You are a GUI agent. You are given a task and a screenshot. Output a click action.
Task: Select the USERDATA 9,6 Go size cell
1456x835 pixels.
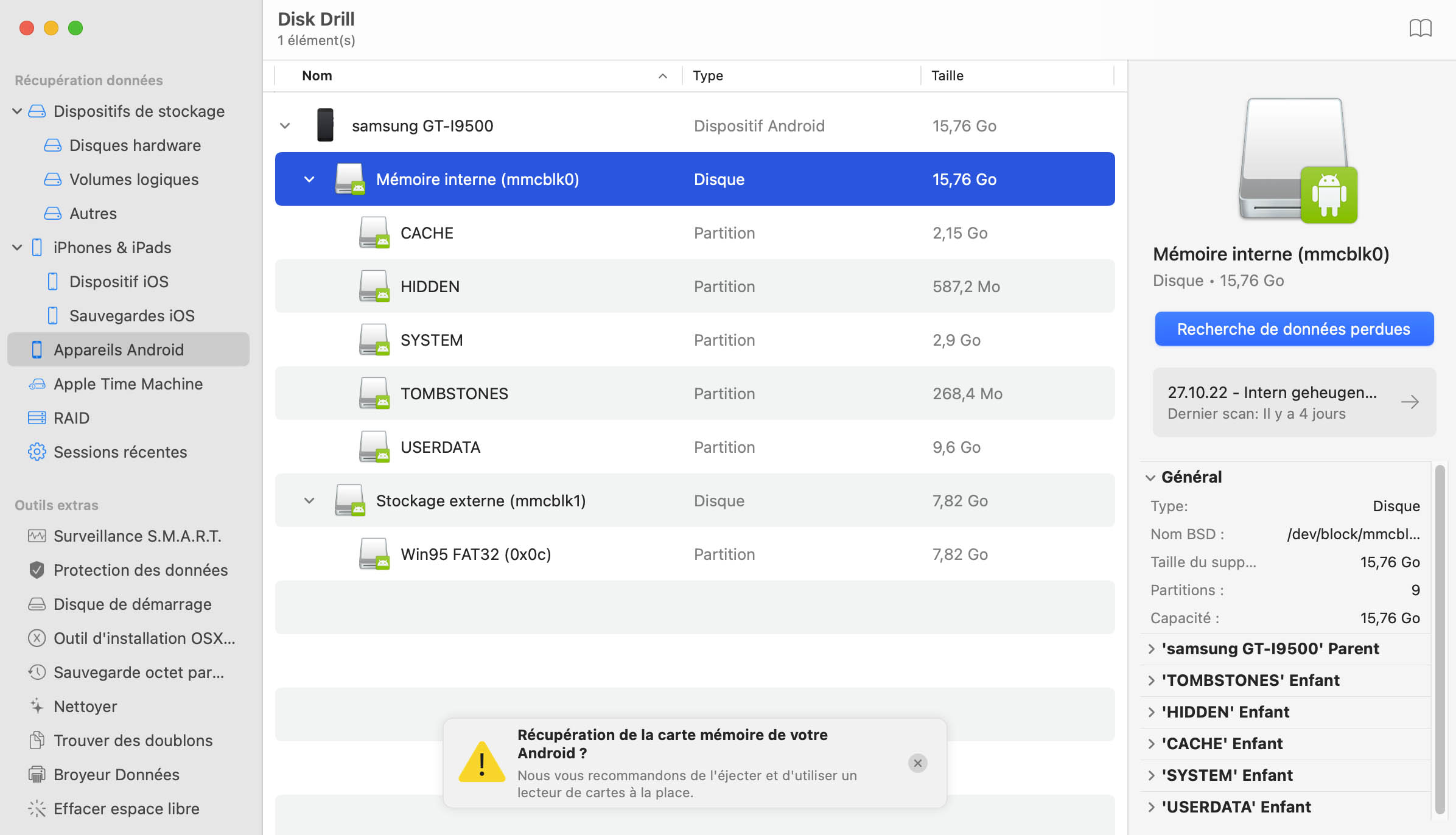pyautogui.click(x=956, y=447)
